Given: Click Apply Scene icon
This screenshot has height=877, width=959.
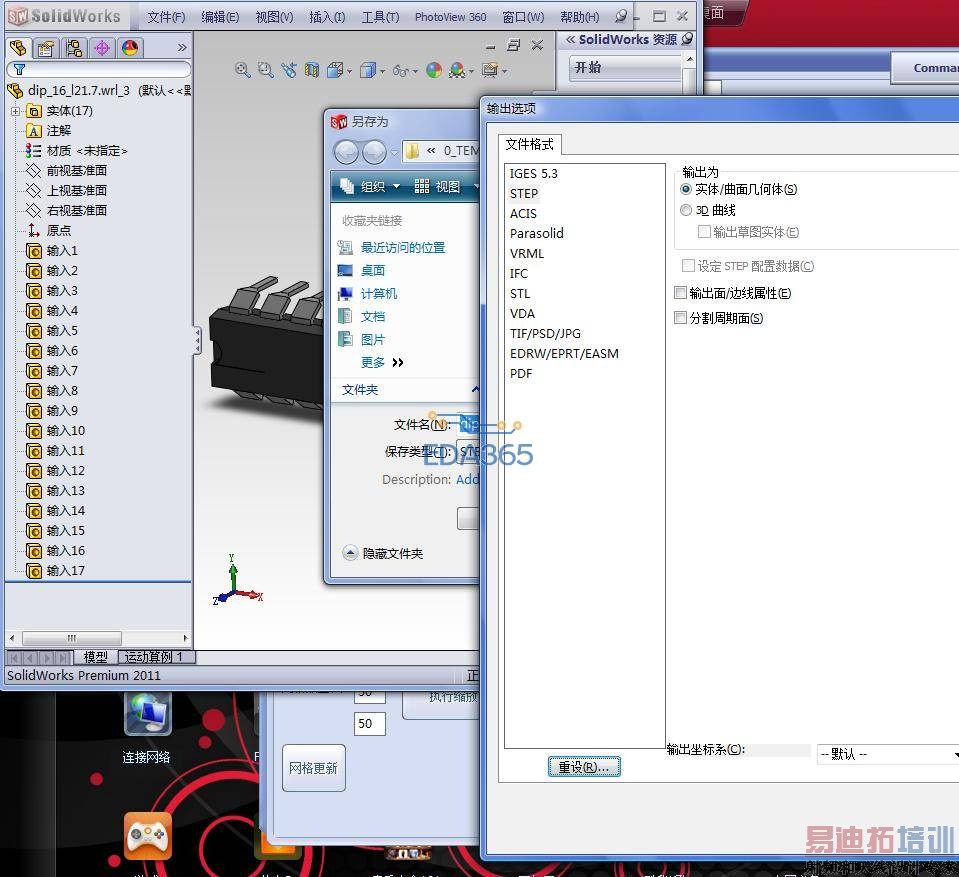Looking at the screenshot, I should 457,70.
